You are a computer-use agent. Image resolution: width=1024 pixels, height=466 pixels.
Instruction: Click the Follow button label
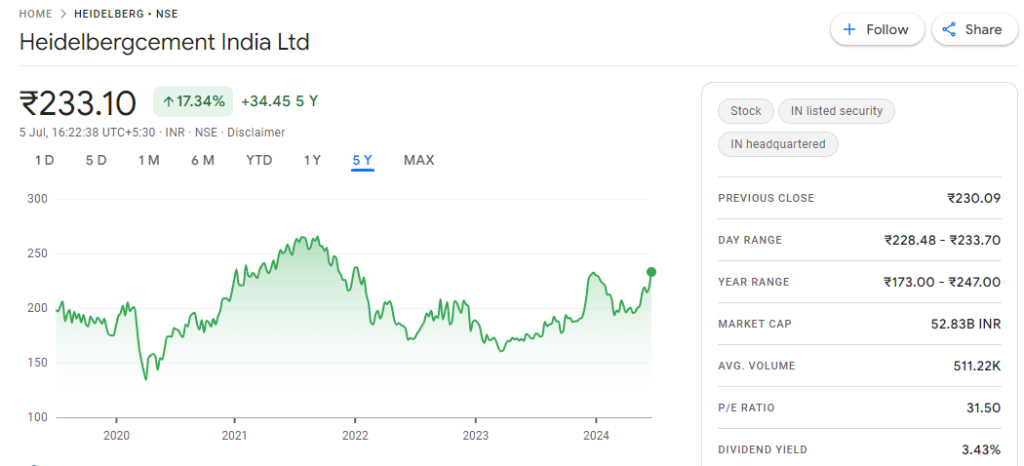[887, 30]
